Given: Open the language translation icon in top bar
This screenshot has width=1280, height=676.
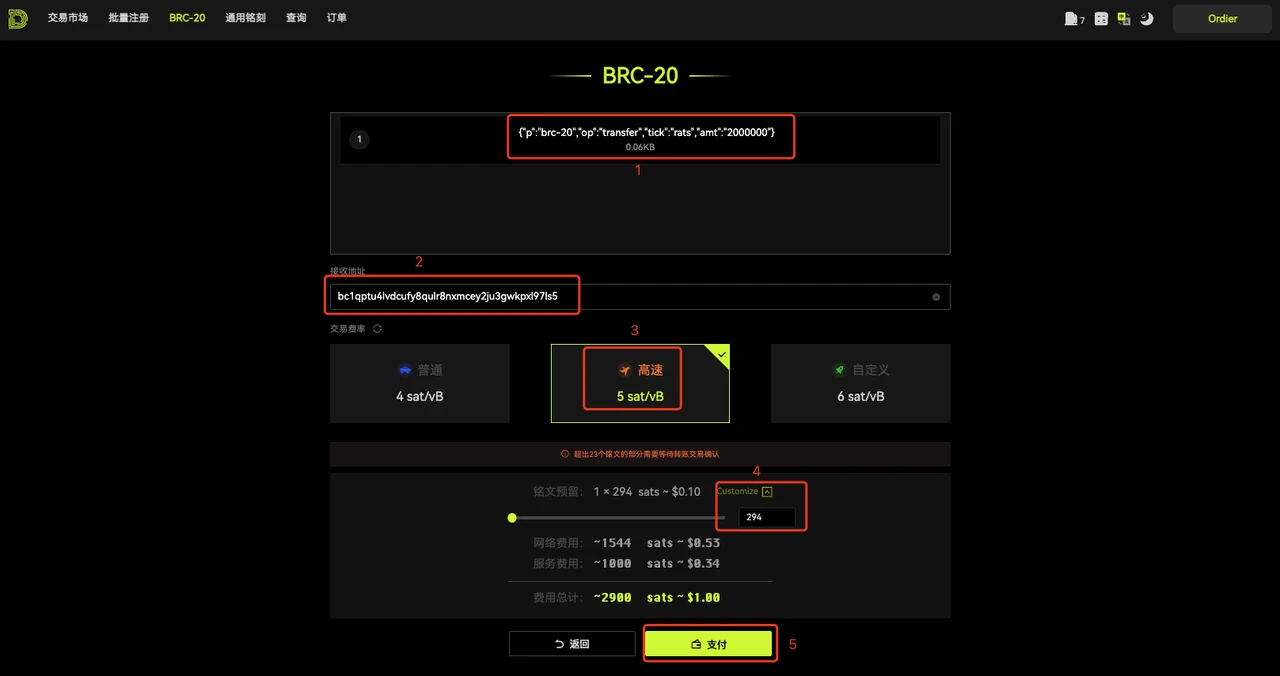Looking at the screenshot, I should (x=1123, y=18).
